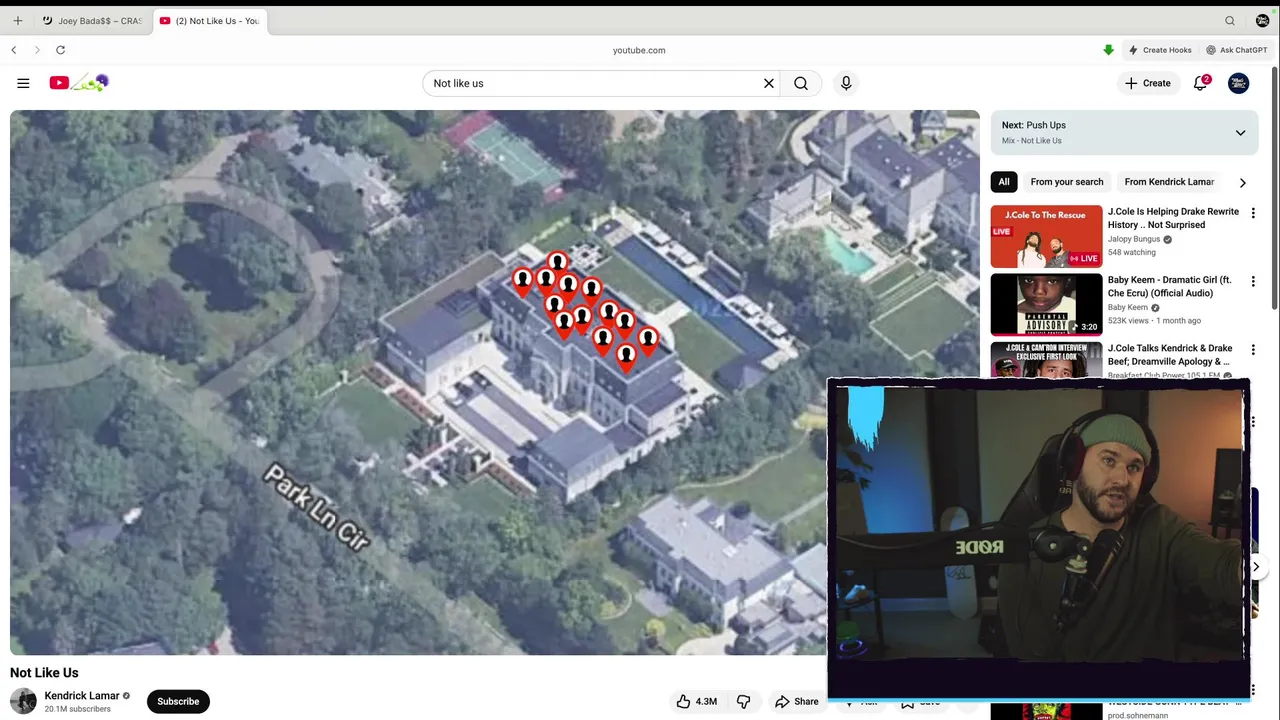
Task: Click 523K views 1 month ago text
Action: (1155, 320)
